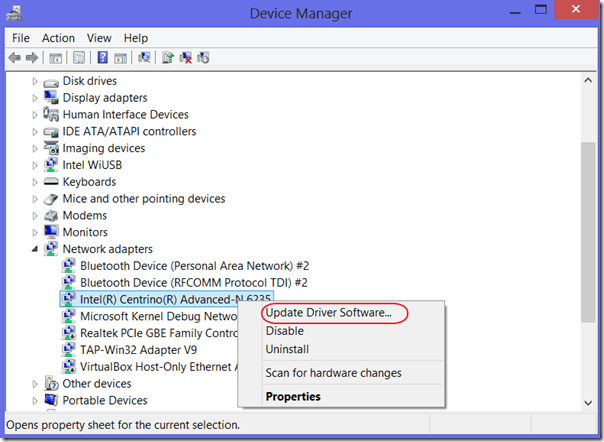The width and height of the screenshot is (604, 442).
Task: Click the Show/Hide console tree toolbar icon
Action: click(x=55, y=58)
